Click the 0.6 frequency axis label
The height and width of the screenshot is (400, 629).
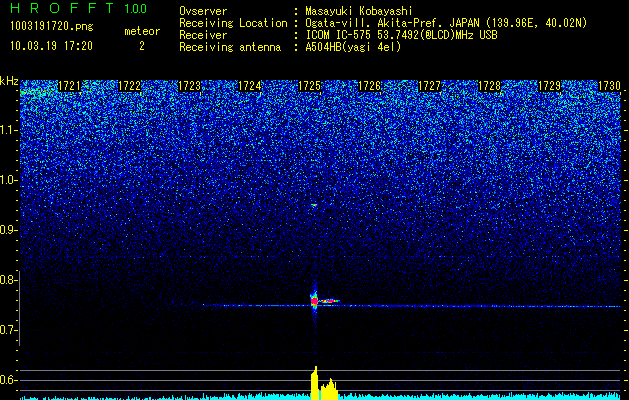(x=9, y=380)
